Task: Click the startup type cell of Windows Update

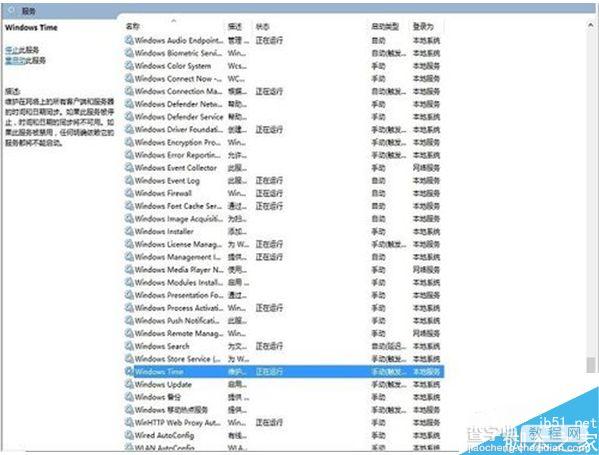Action: click(x=389, y=384)
